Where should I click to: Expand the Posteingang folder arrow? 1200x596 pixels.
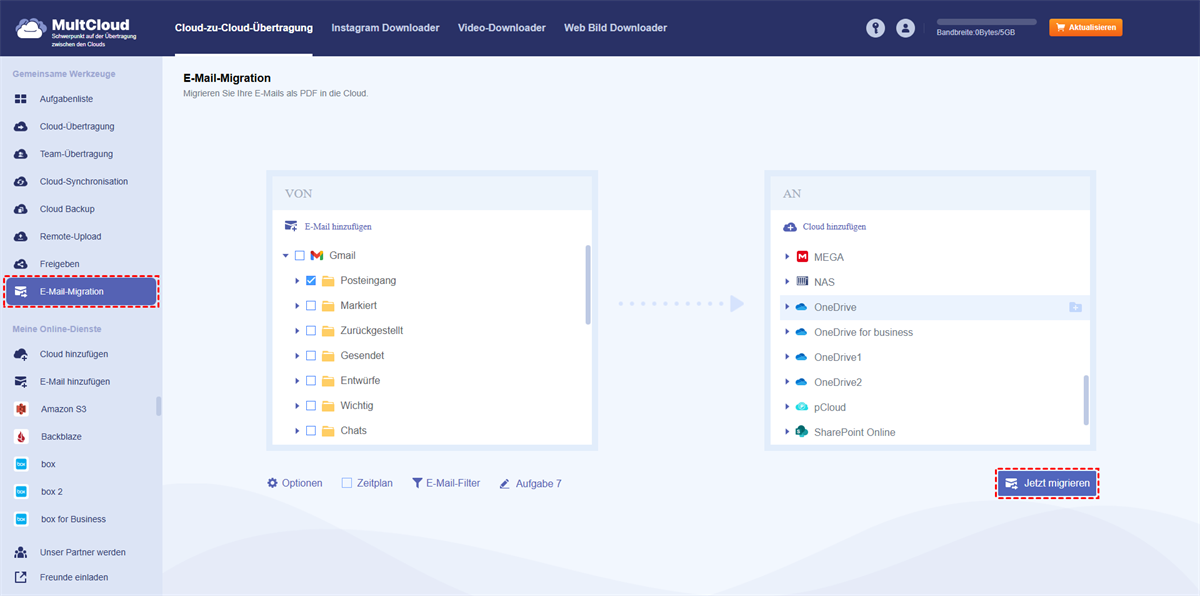click(x=297, y=281)
